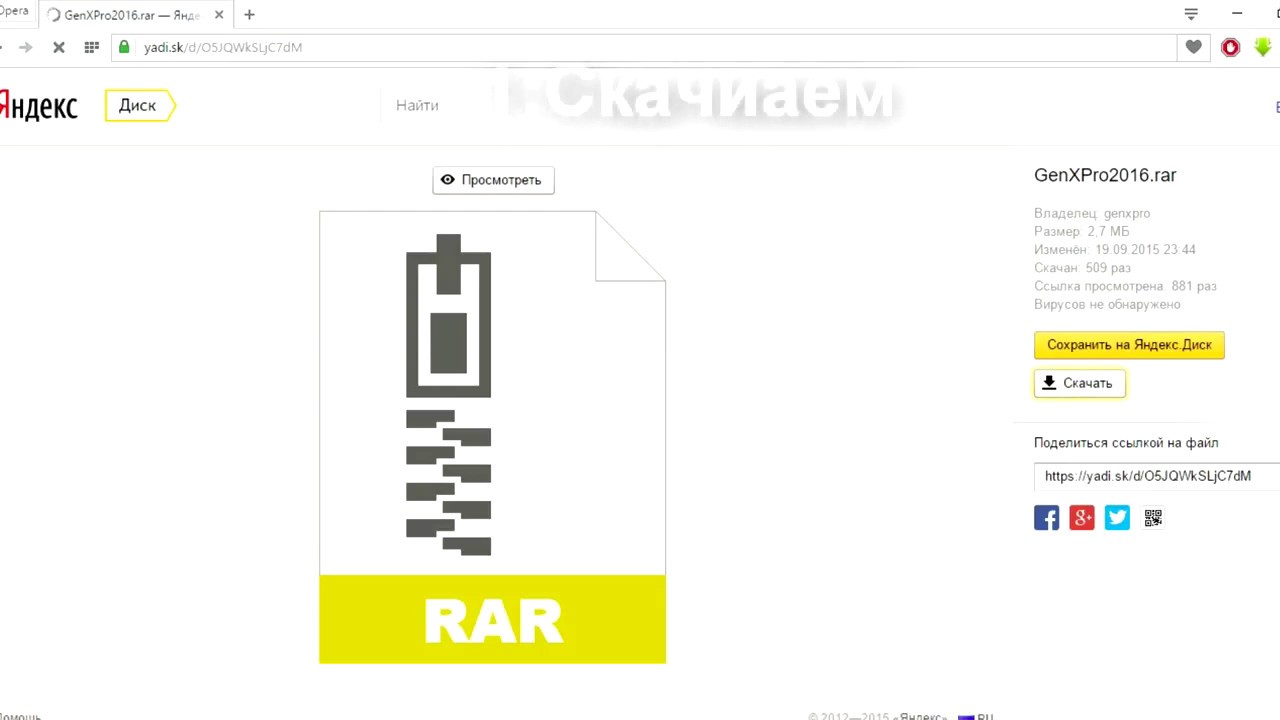Click Вирусов не обнаружено text
The height and width of the screenshot is (720, 1280).
(x=1107, y=304)
